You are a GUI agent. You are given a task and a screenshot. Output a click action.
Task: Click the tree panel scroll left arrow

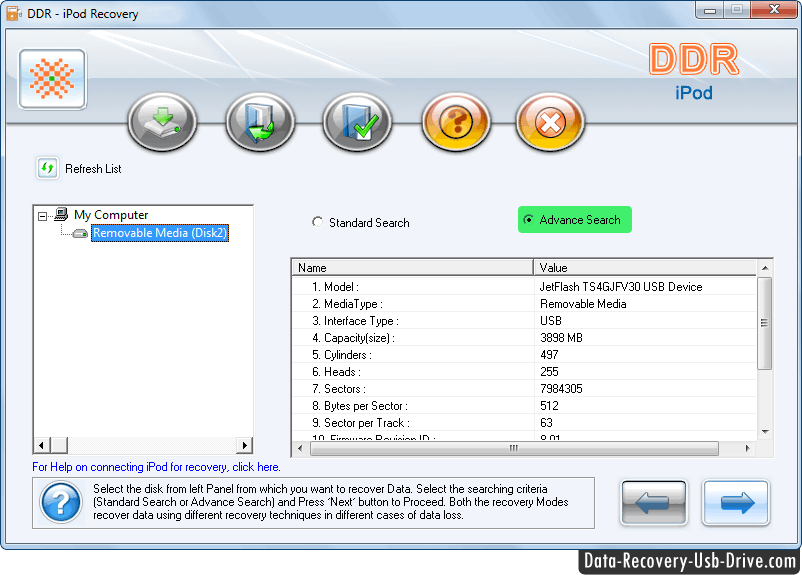(42, 445)
